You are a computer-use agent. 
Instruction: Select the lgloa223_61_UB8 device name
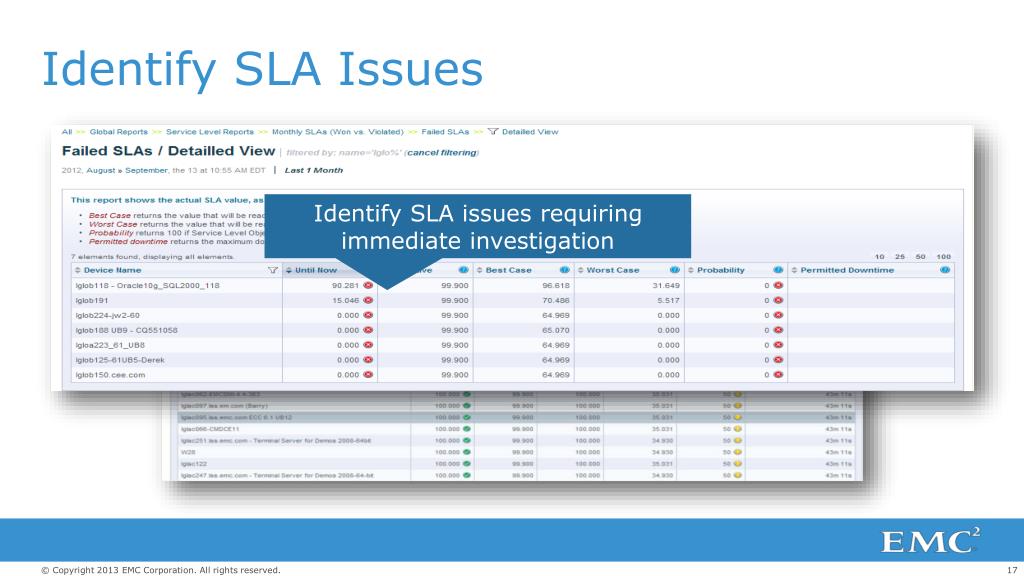[x=110, y=345]
